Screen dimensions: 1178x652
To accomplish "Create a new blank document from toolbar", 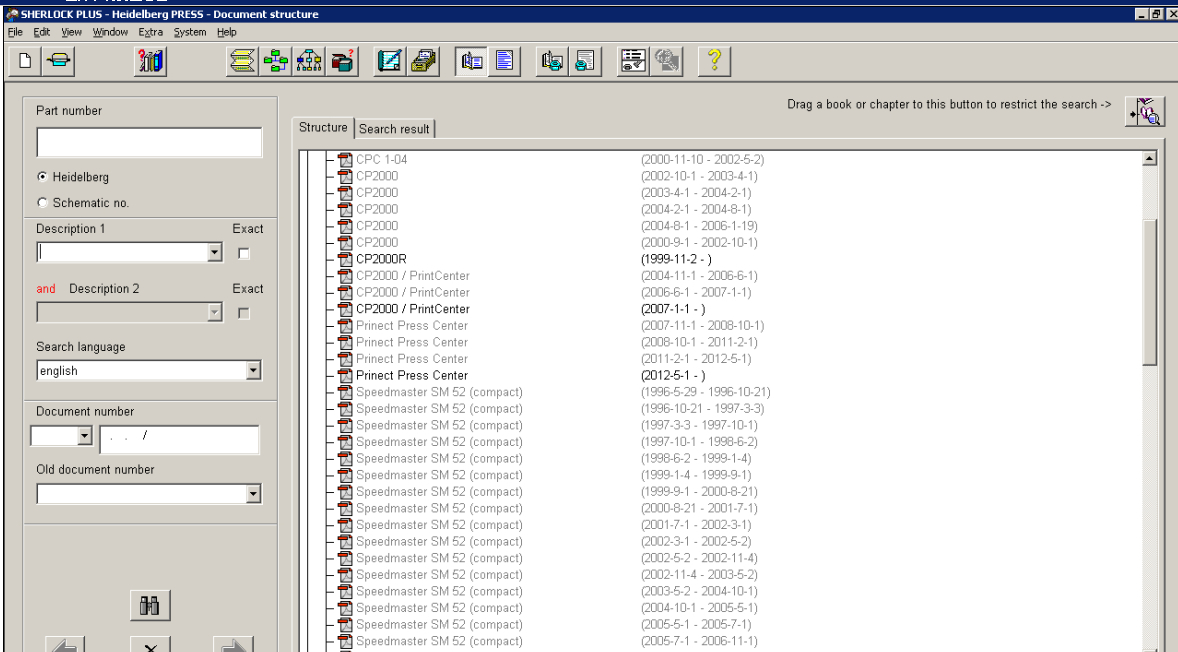I will coord(25,61).
